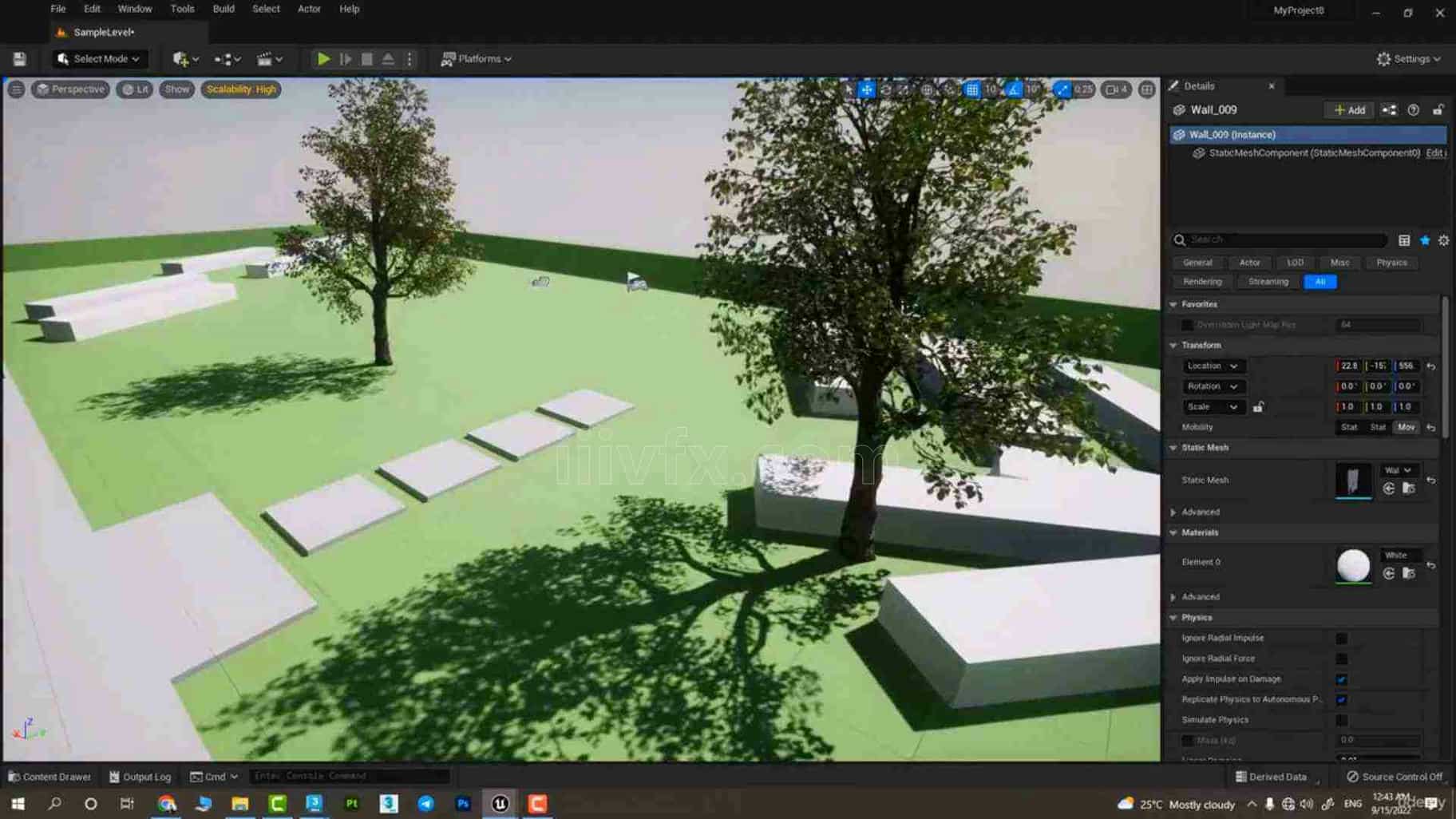Screen dimensions: 1456x819
Task: Open the Lit view mode menu
Action: click(x=135, y=89)
